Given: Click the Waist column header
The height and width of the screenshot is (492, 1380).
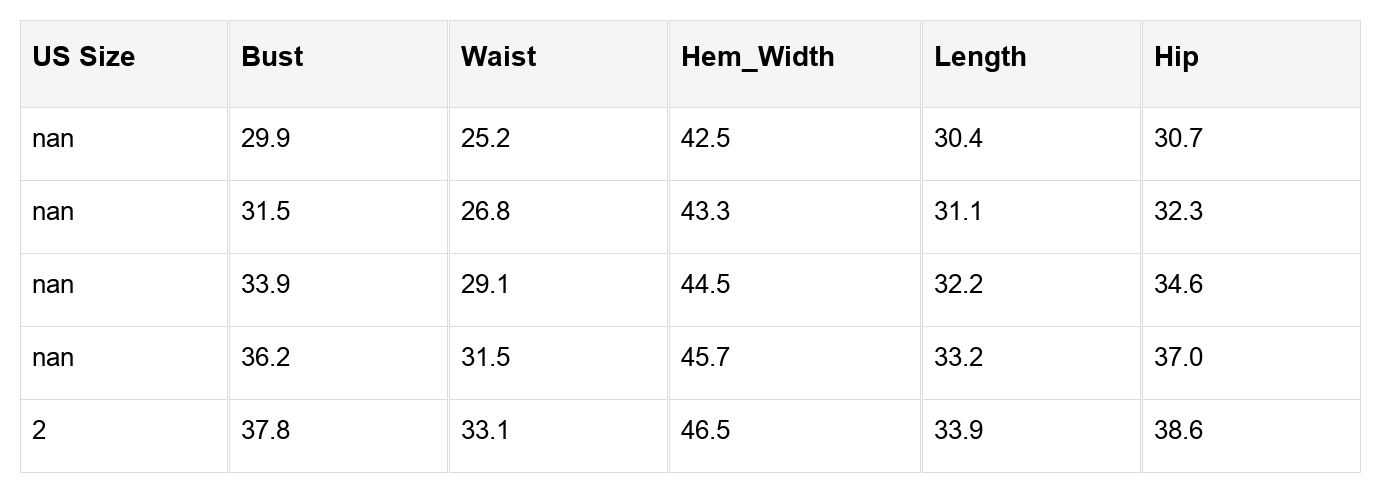Looking at the screenshot, I should tap(498, 57).
